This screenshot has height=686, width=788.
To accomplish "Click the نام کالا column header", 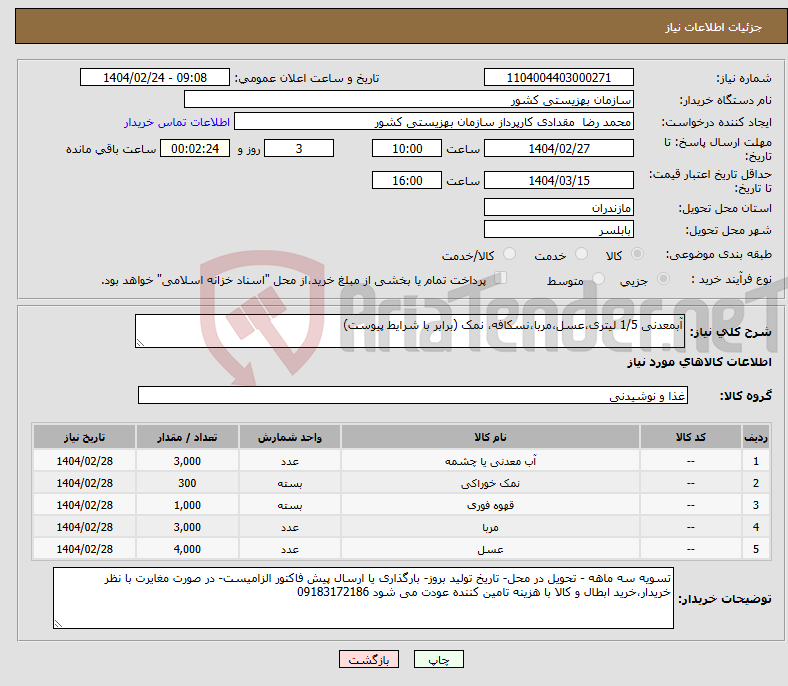I will click(x=490, y=437).
